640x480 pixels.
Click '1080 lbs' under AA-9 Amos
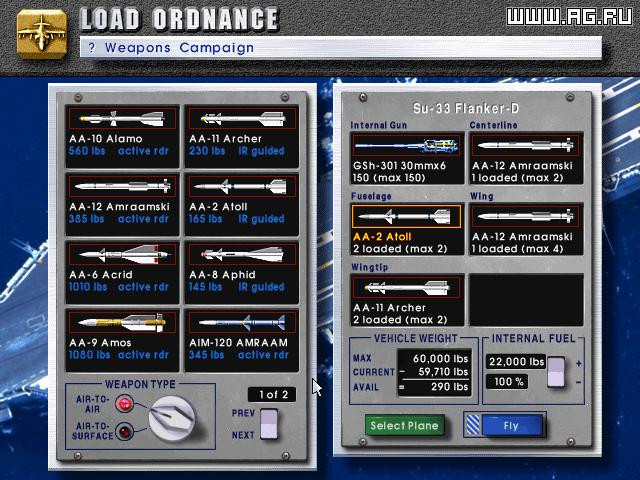[89, 355]
